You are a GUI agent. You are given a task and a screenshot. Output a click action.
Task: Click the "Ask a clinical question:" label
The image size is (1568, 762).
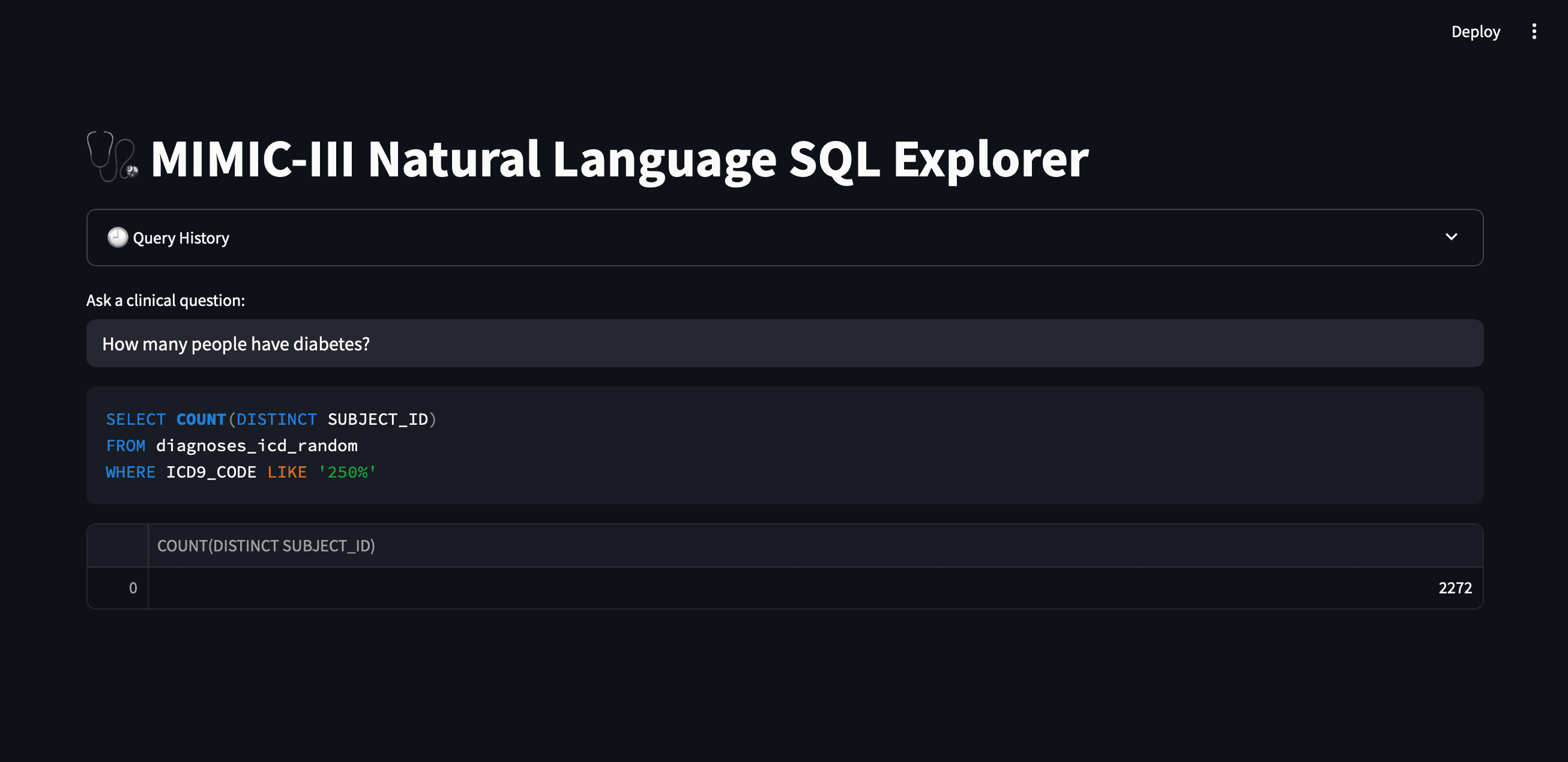click(x=166, y=301)
